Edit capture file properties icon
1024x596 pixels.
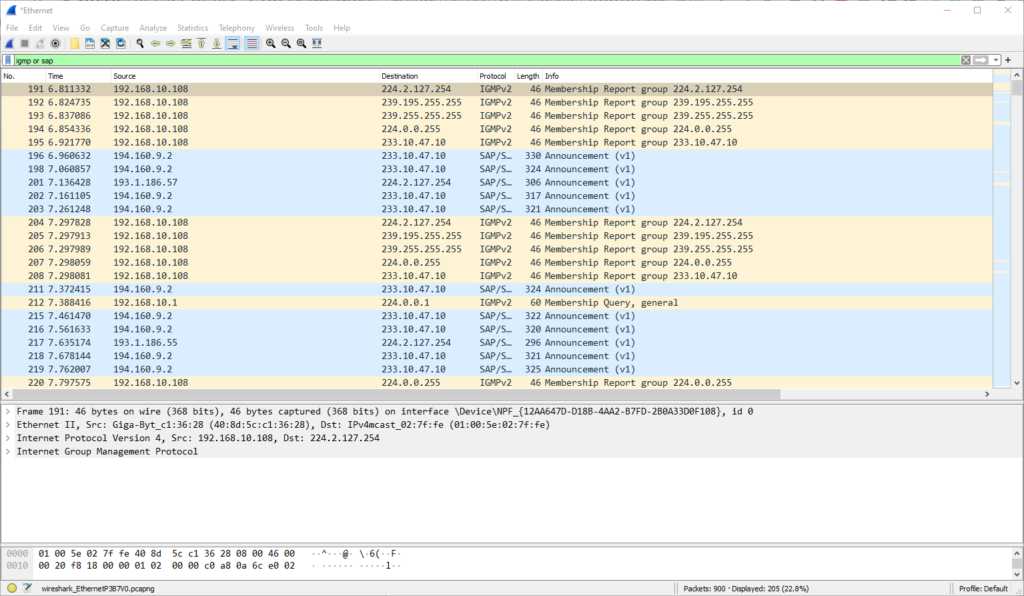tap(27, 588)
